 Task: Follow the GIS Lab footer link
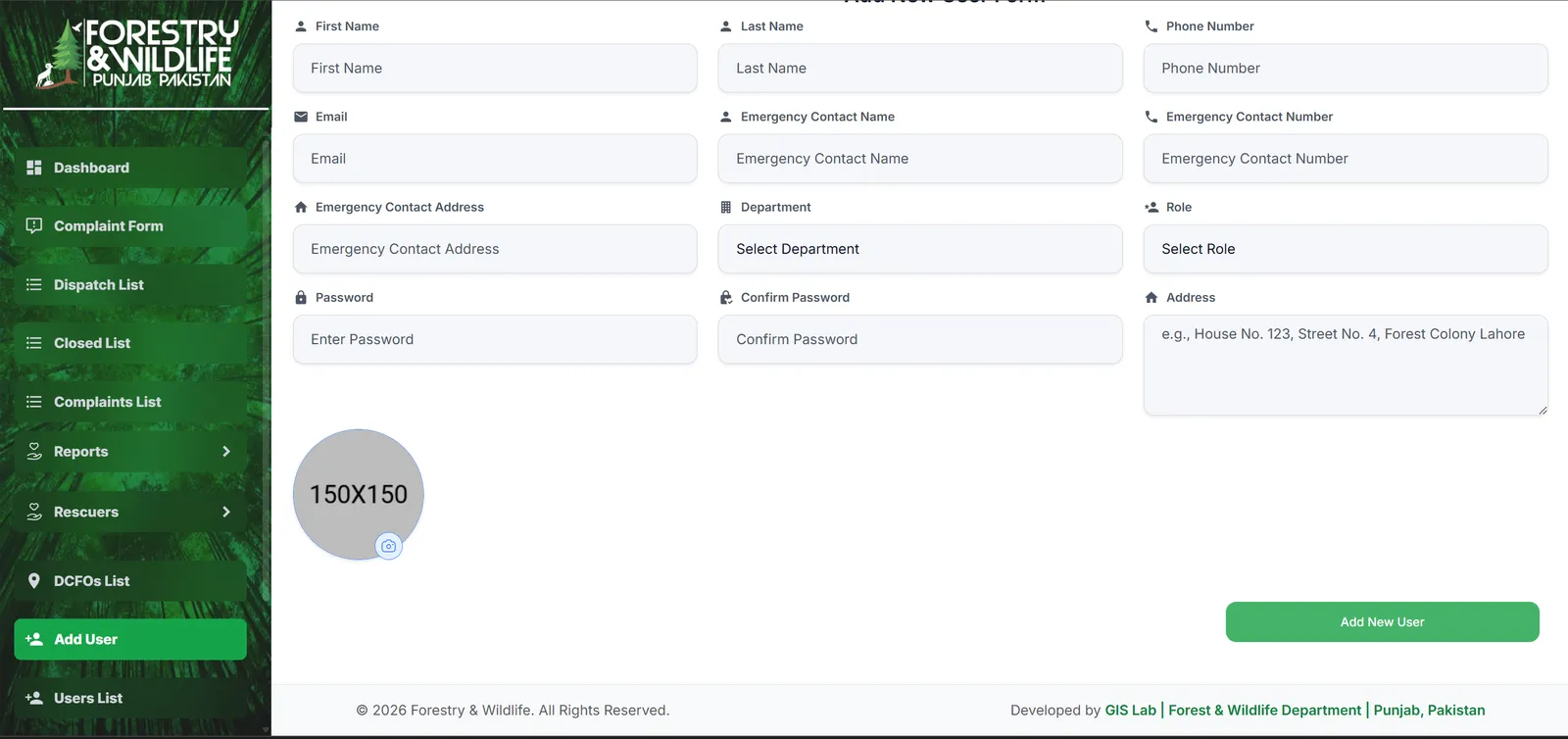pyautogui.click(x=1131, y=711)
